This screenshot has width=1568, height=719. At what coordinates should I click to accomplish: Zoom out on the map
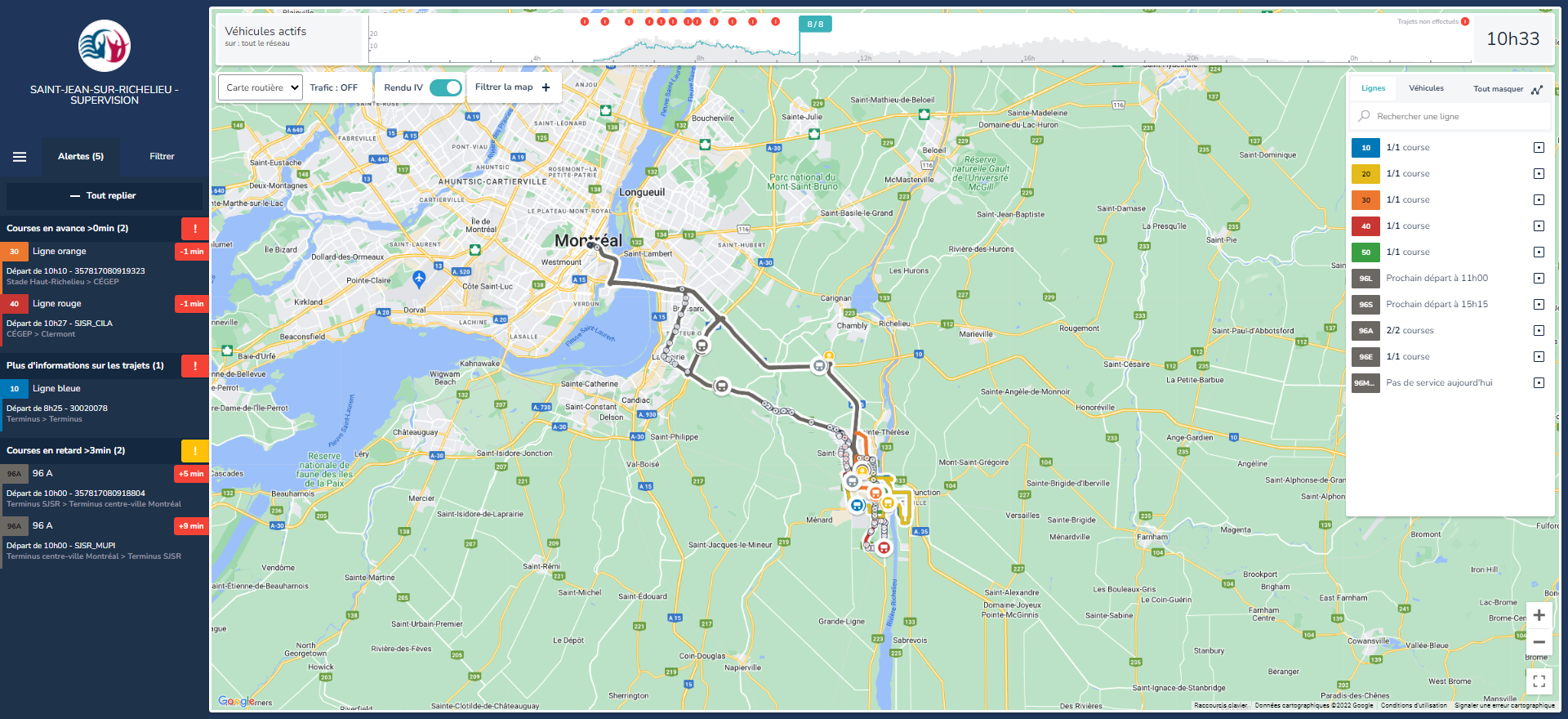point(1539,642)
